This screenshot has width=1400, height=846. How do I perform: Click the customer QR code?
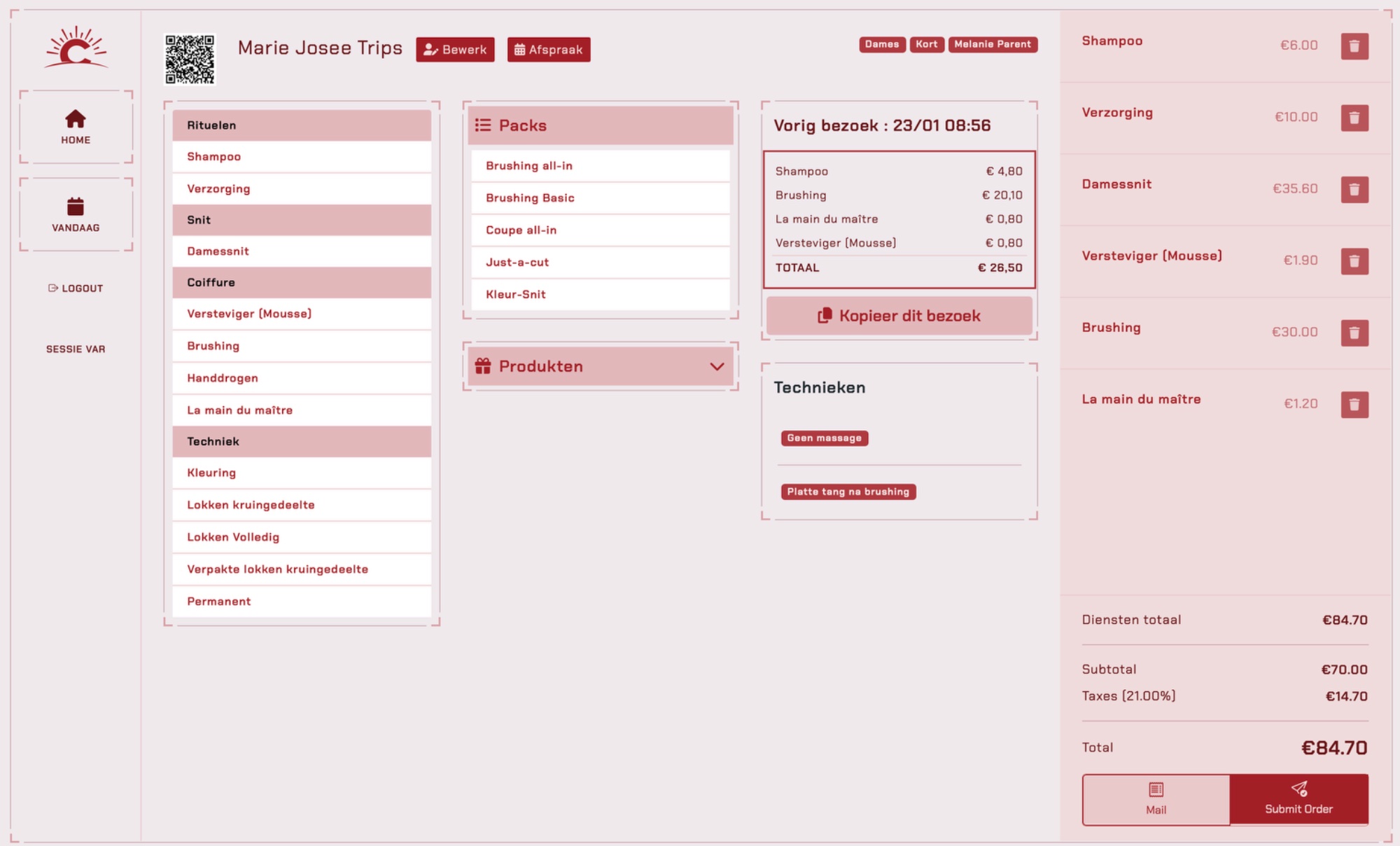click(x=190, y=60)
